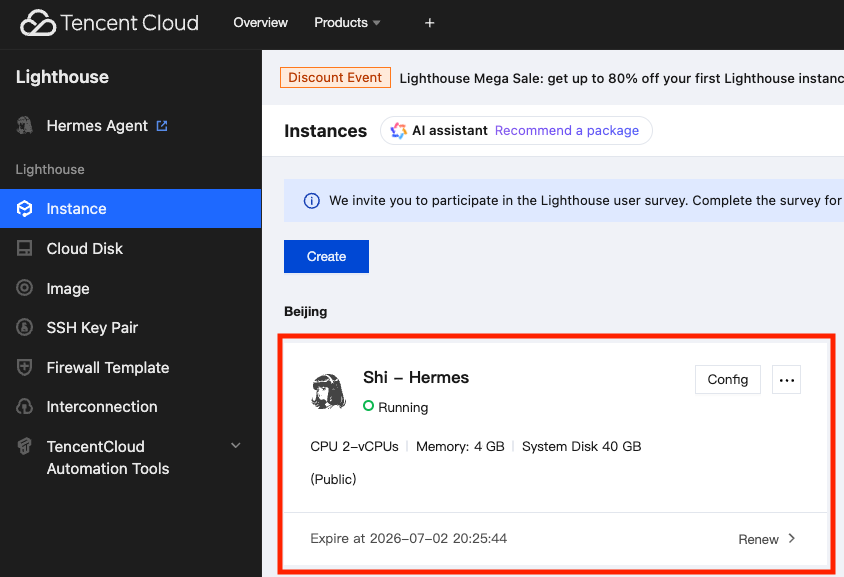844x577 pixels.
Task: Open the Lighthouse user survey invitation
Action: tap(586, 201)
